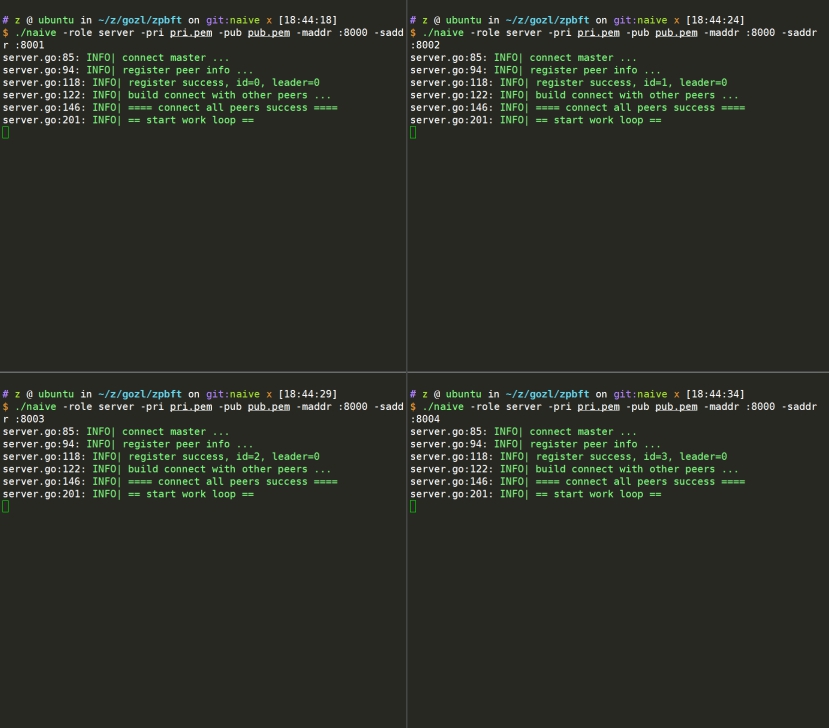Click the timestamp [18:44:18] in prompt

click(308, 20)
